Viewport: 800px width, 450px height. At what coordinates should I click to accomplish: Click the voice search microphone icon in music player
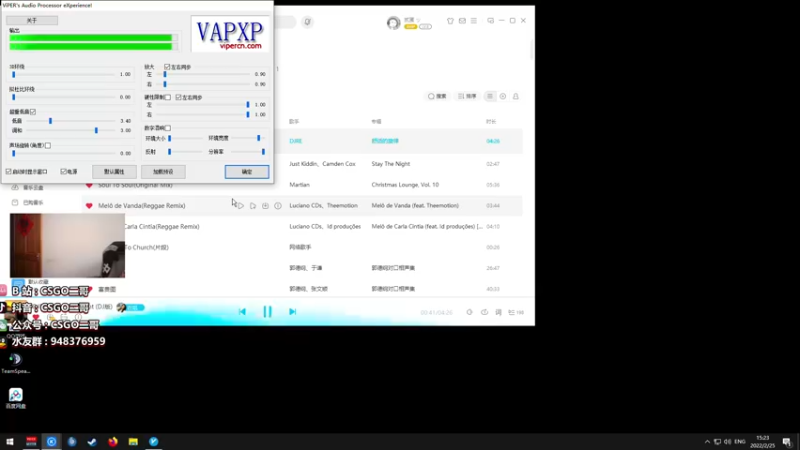(x=307, y=22)
